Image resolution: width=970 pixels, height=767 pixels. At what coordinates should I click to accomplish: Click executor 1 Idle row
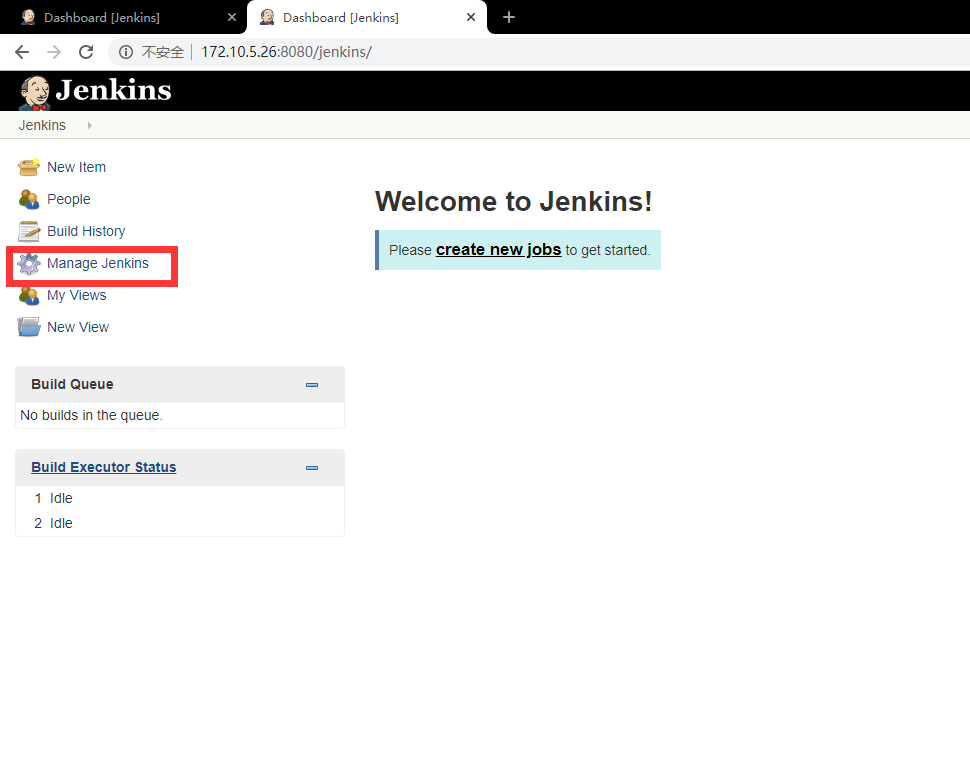[180, 499]
